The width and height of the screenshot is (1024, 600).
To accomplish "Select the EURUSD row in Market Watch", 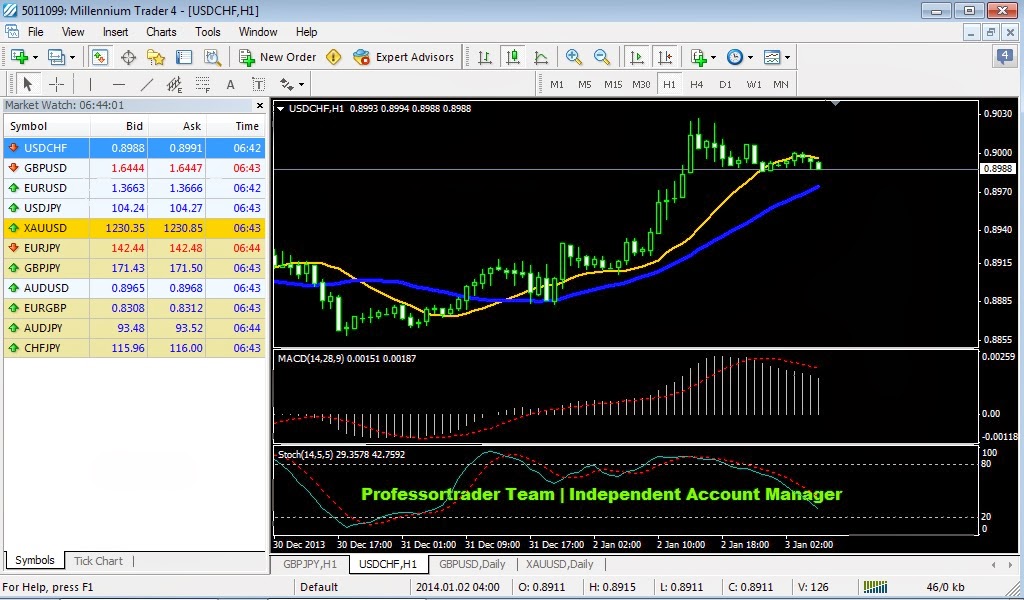I will [x=134, y=188].
